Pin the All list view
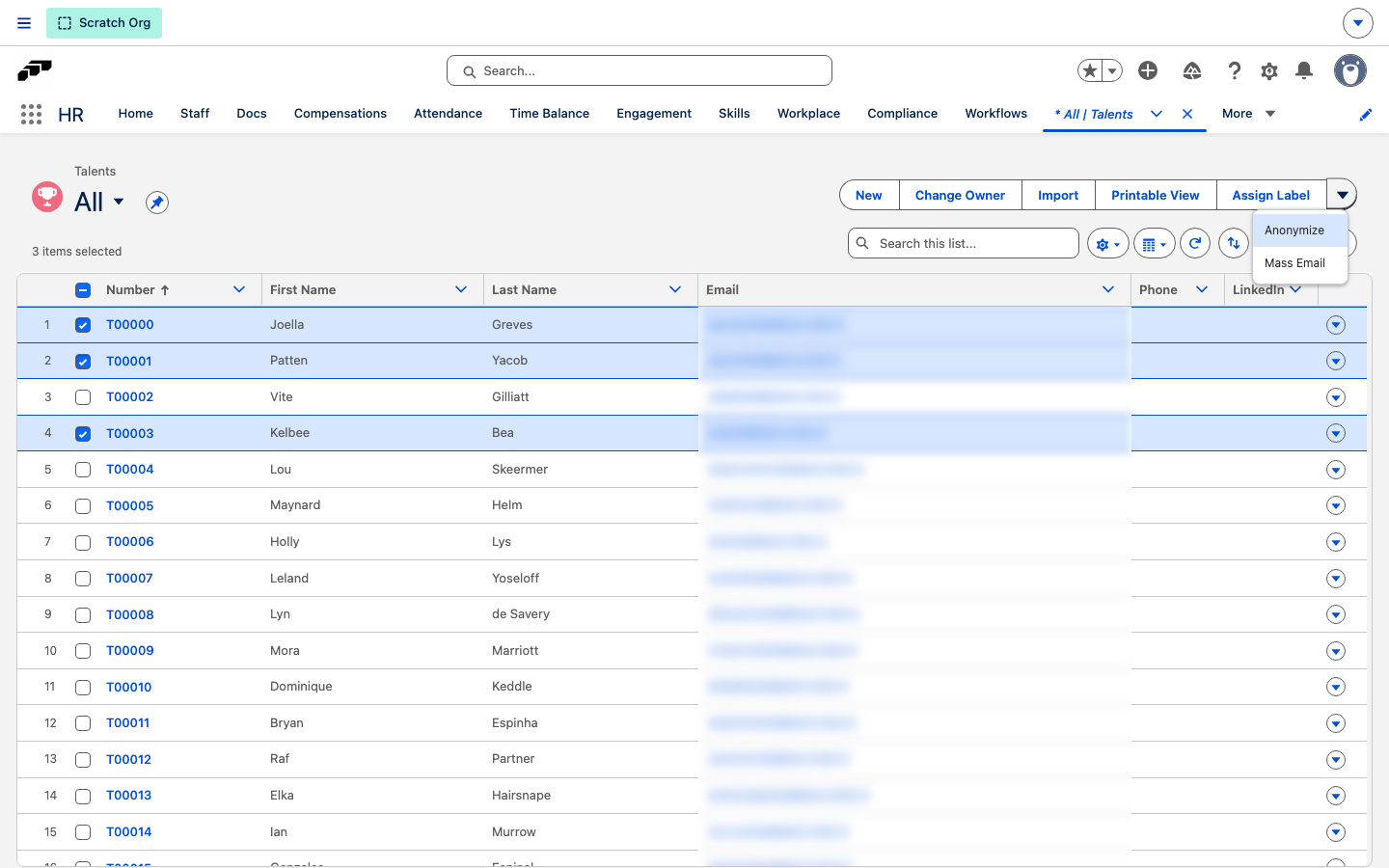The width and height of the screenshot is (1389, 868). [x=157, y=203]
